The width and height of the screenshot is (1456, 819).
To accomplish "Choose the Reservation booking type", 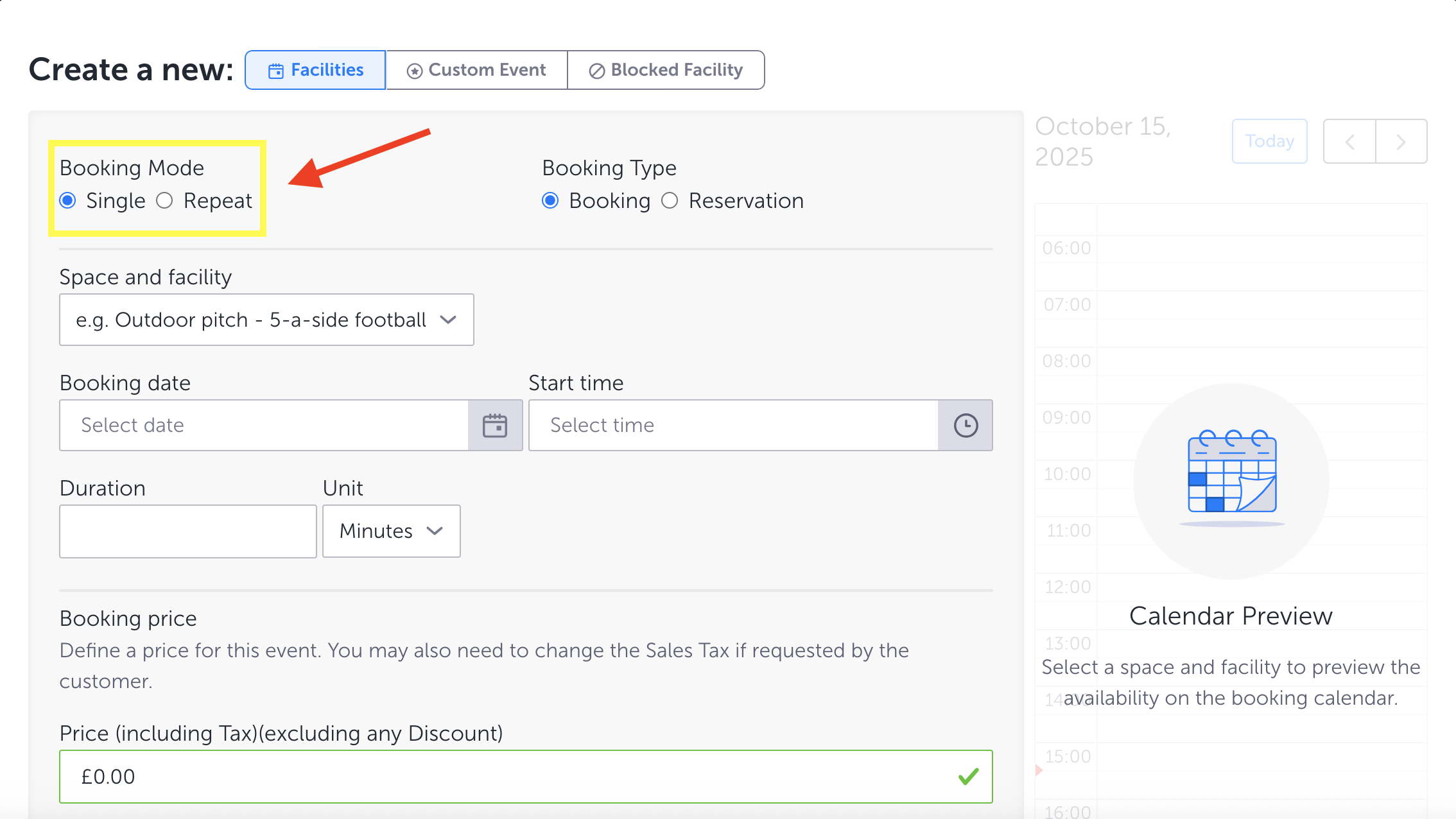I will (x=670, y=201).
